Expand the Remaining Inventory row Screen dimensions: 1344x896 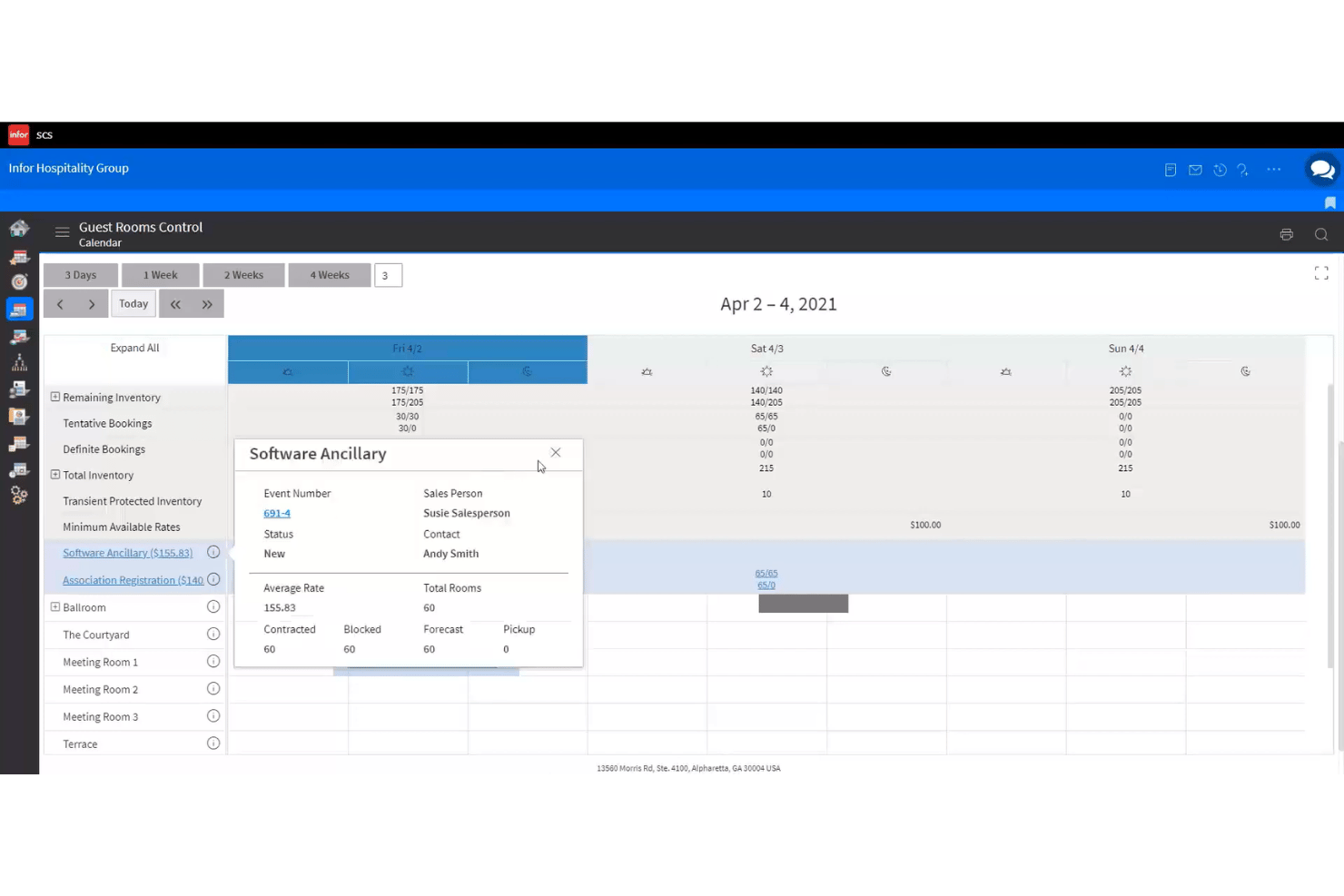pos(55,397)
